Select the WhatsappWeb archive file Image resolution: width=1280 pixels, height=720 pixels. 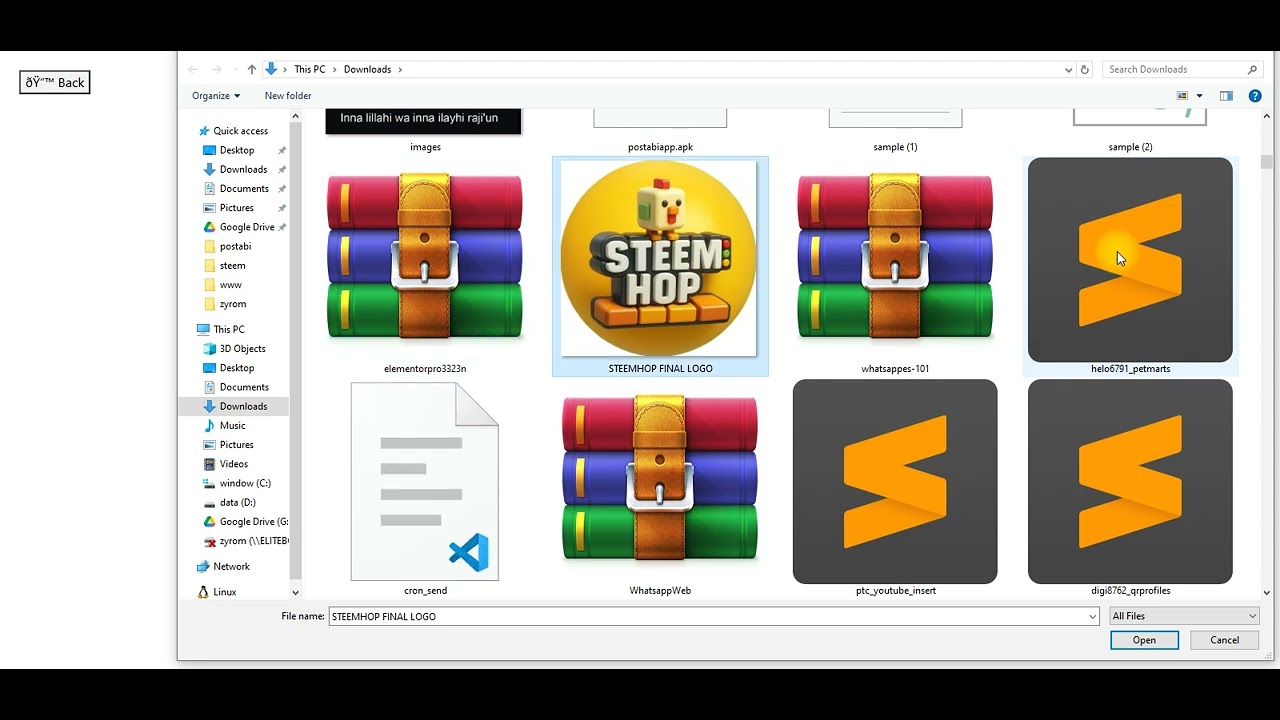[660, 488]
